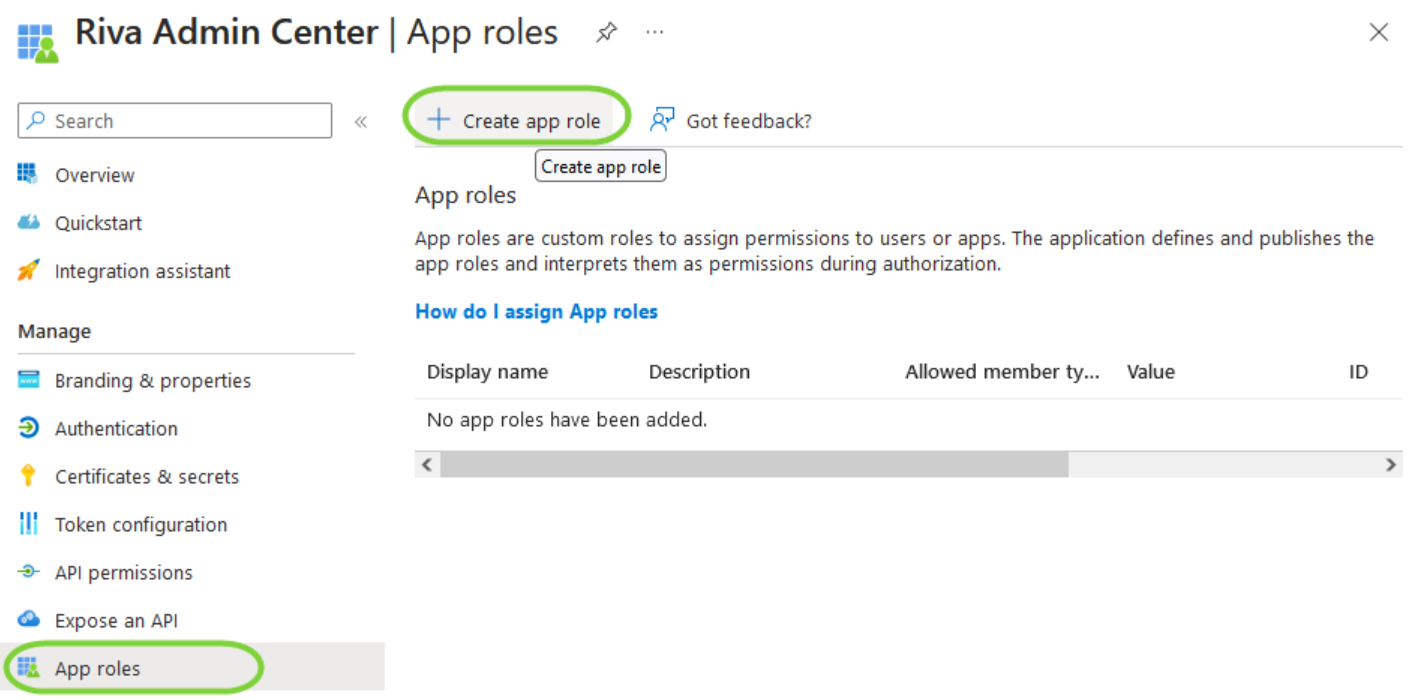Open API permissions
Image resolution: width=1417 pixels, height=700 pixels.
[124, 573]
